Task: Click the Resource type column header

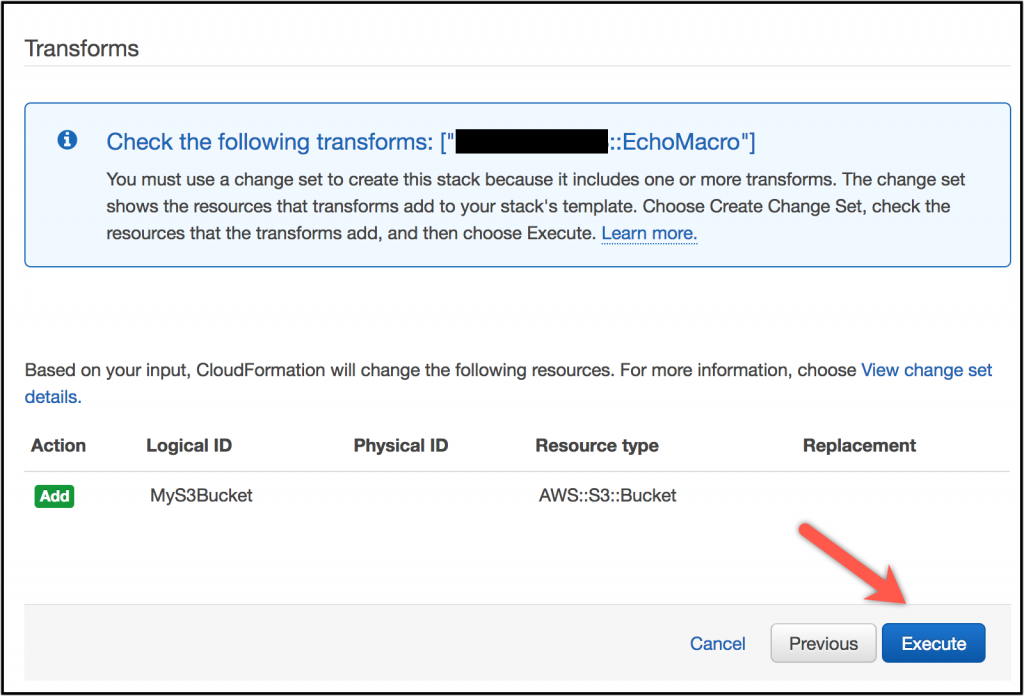Action: pos(597,445)
